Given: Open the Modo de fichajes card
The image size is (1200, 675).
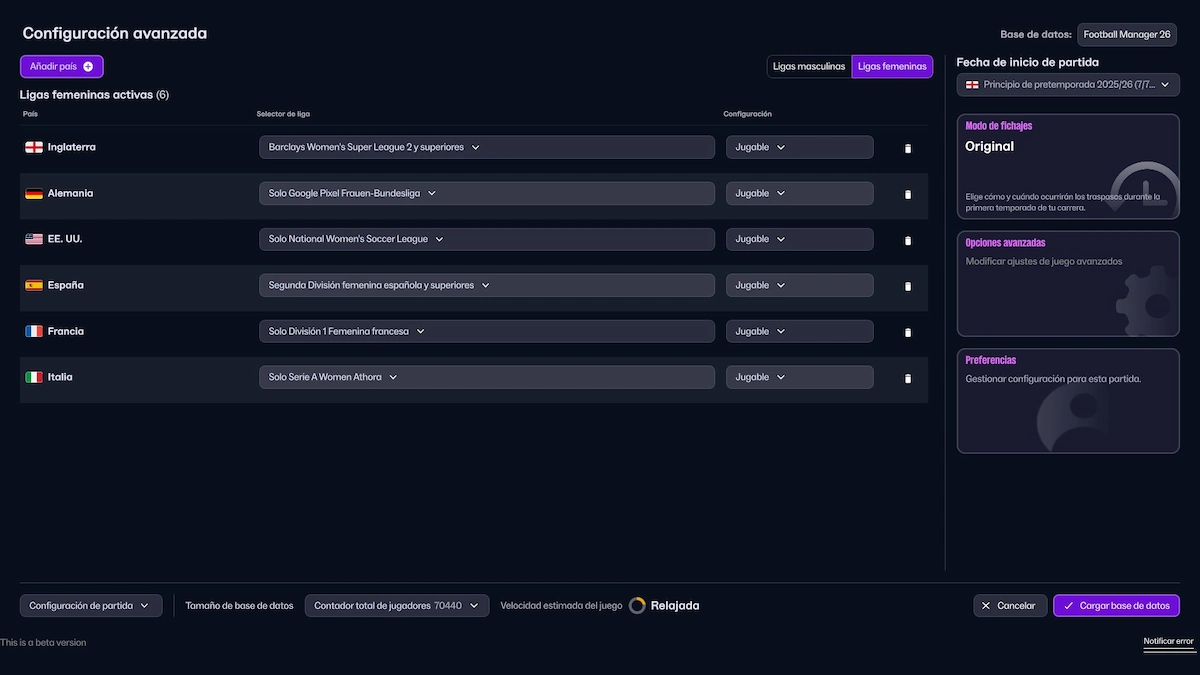Looking at the screenshot, I should (x=1068, y=166).
